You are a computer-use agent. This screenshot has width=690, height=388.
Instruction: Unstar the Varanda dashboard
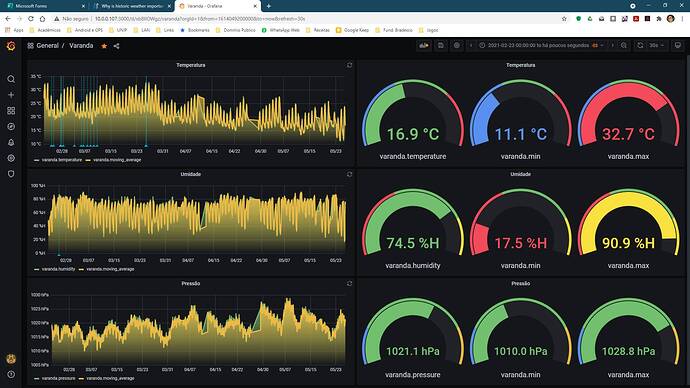(104, 46)
